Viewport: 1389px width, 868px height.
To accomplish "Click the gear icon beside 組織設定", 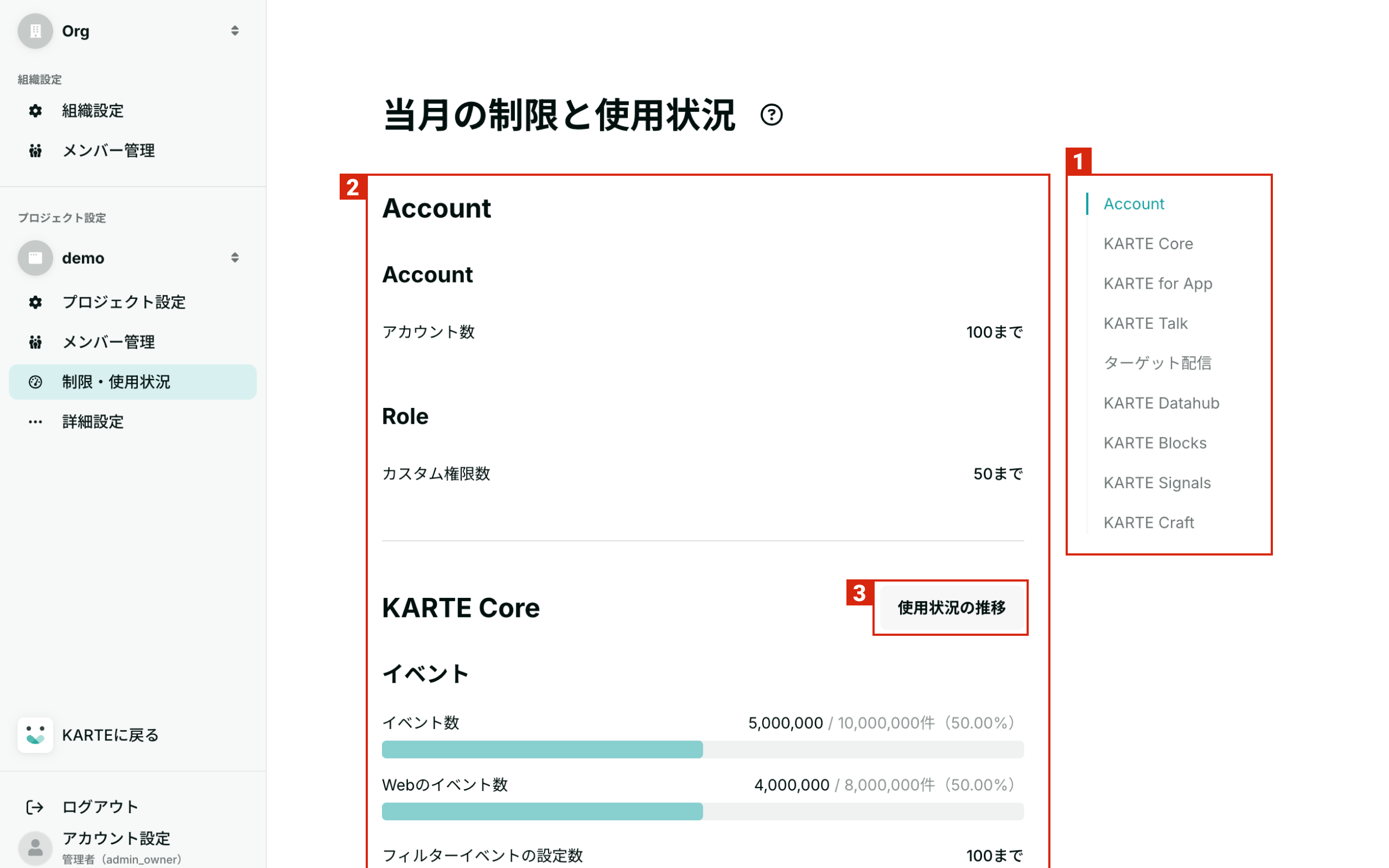I will (x=36, y=111).
